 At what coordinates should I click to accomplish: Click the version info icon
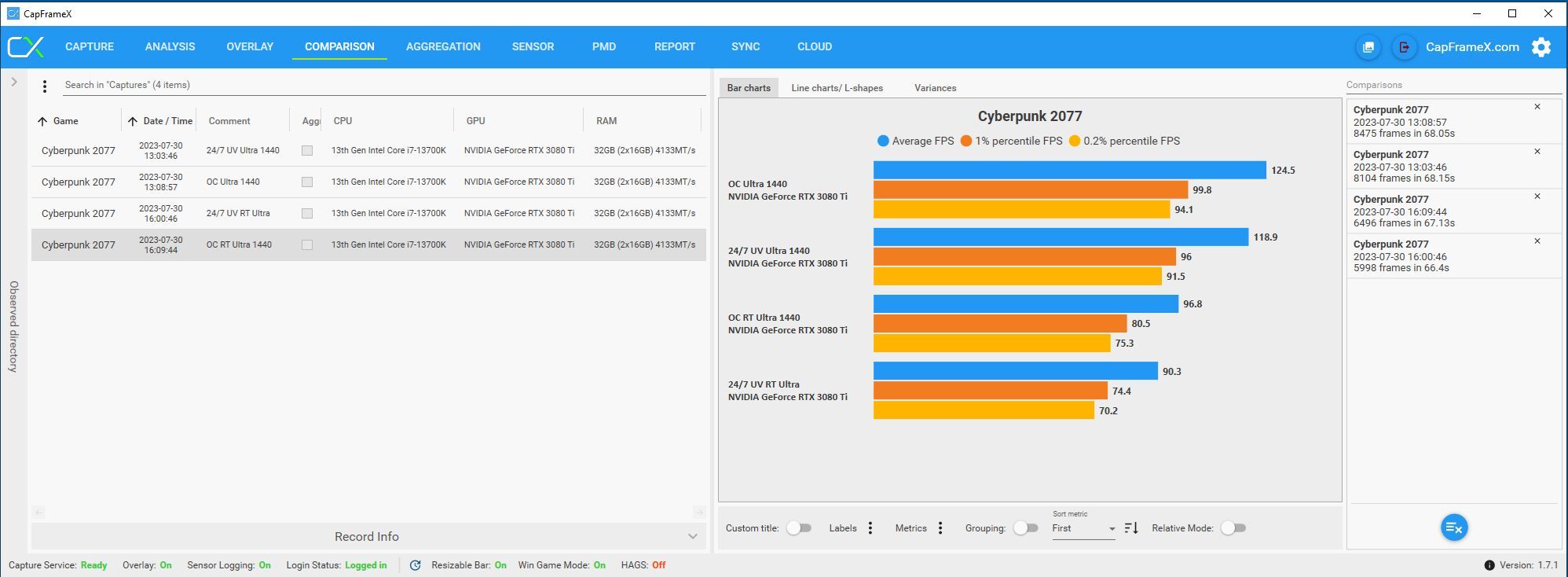coord(1489,565)
